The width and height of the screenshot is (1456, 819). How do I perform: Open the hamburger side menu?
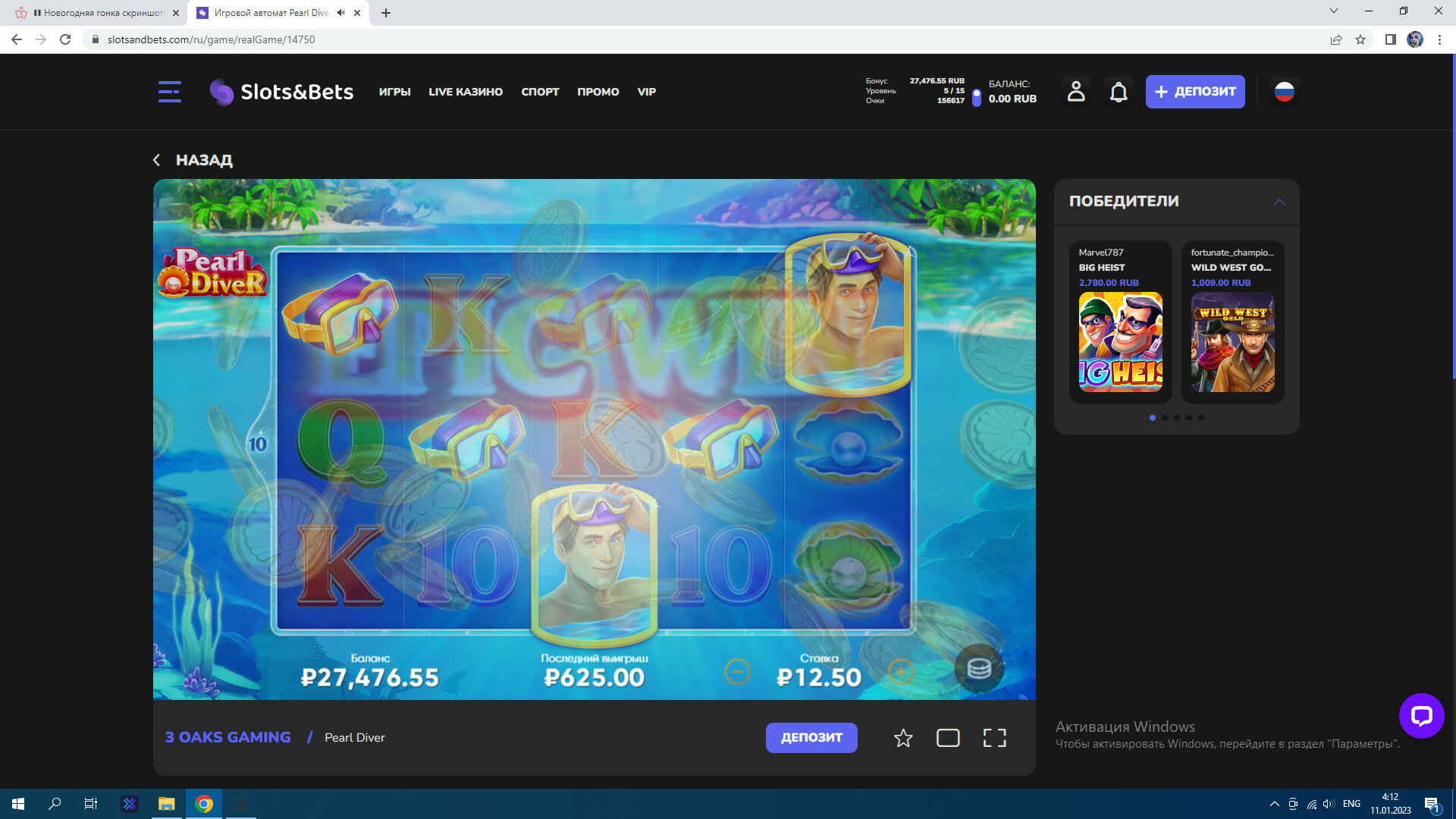[169, 92]
